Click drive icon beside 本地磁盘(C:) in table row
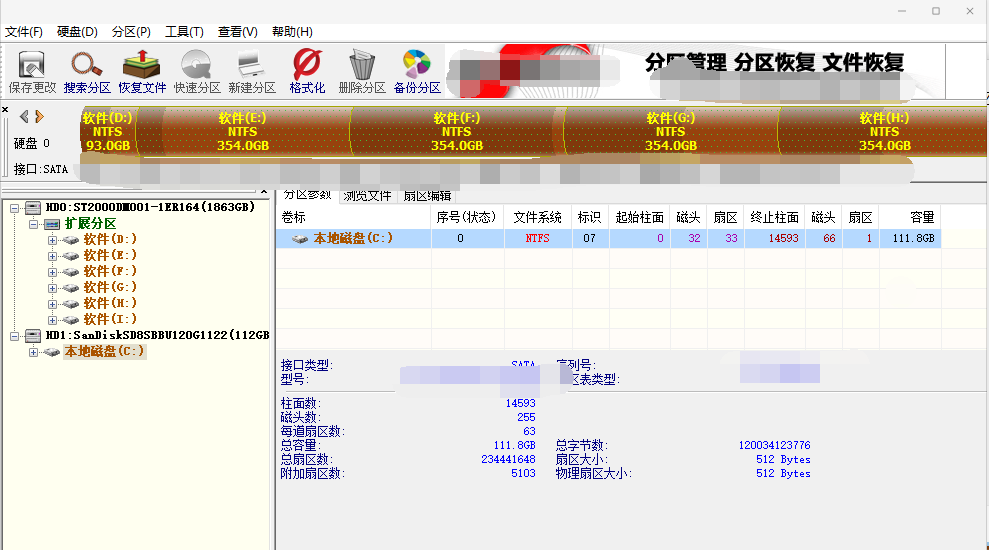 (x=300, y=238)
